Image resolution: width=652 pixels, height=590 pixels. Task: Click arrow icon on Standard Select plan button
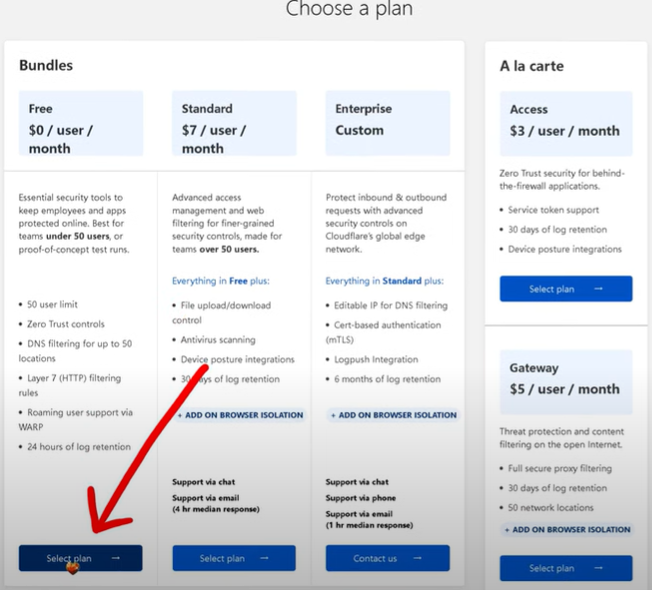[x=264, y=558]
